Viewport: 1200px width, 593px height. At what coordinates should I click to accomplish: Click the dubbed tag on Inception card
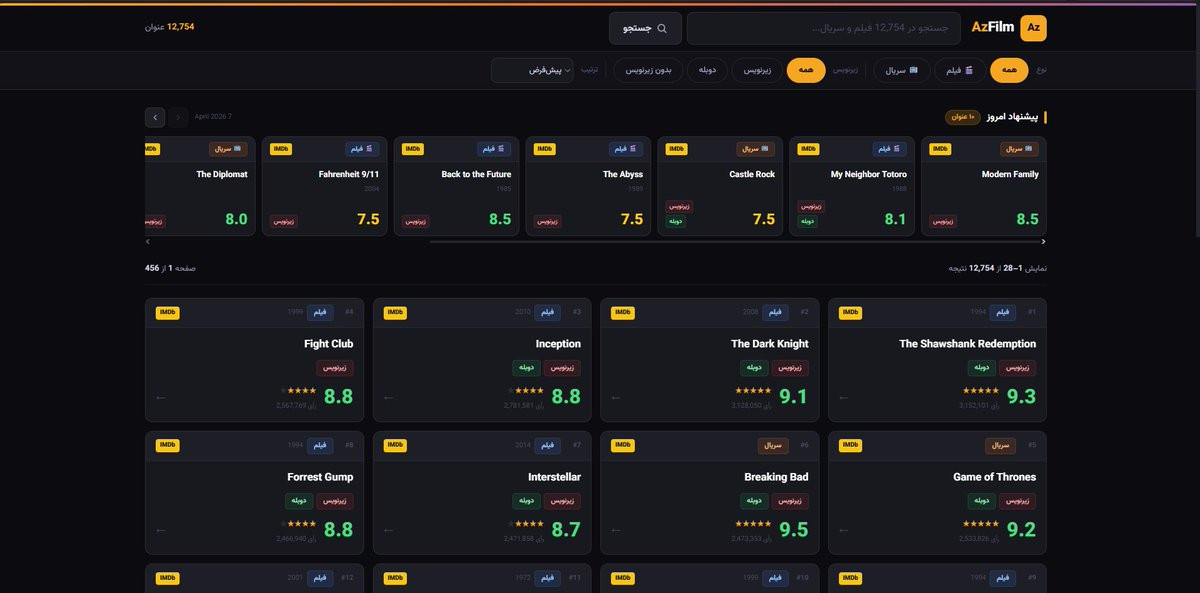(527, 368)
